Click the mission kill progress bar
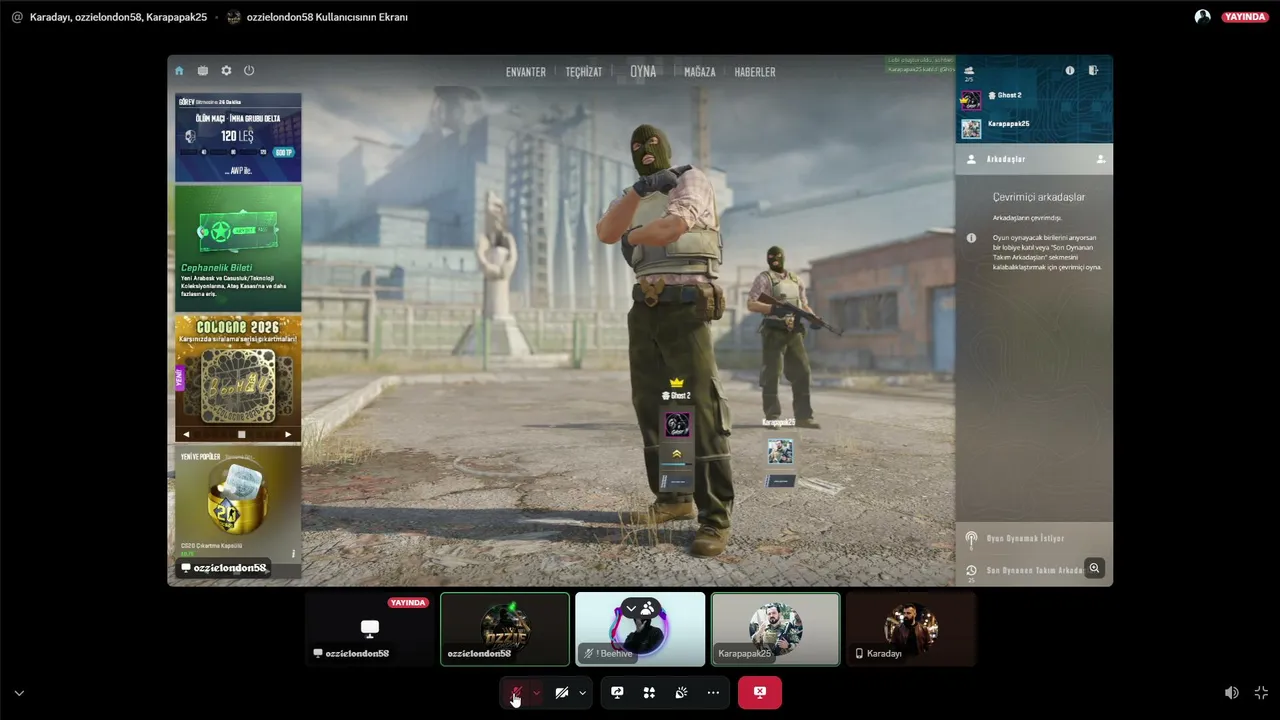Screen dimensions: 1280x720 tap(225, 152)
